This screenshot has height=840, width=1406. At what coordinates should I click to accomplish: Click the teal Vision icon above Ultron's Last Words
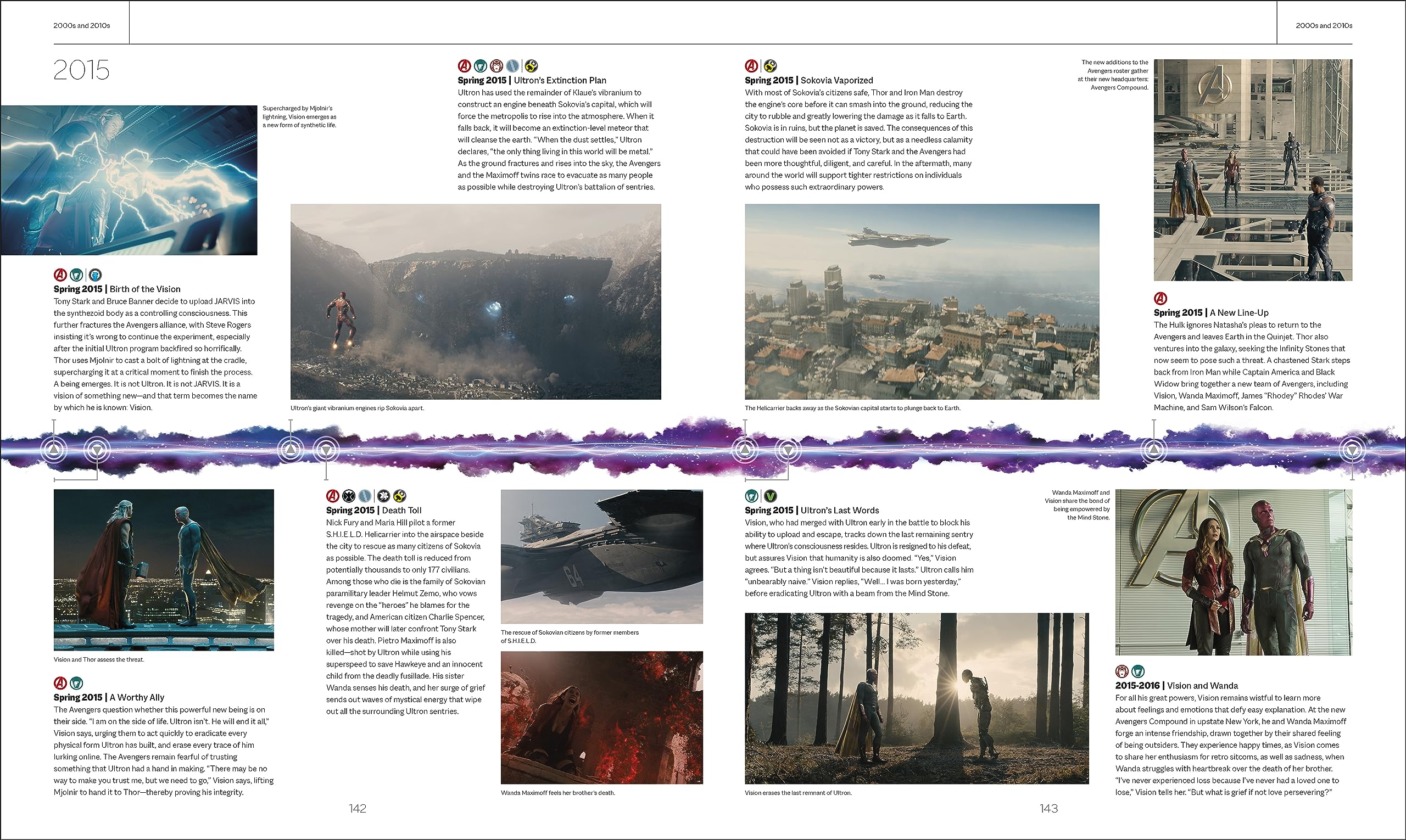tap(751, 496)
